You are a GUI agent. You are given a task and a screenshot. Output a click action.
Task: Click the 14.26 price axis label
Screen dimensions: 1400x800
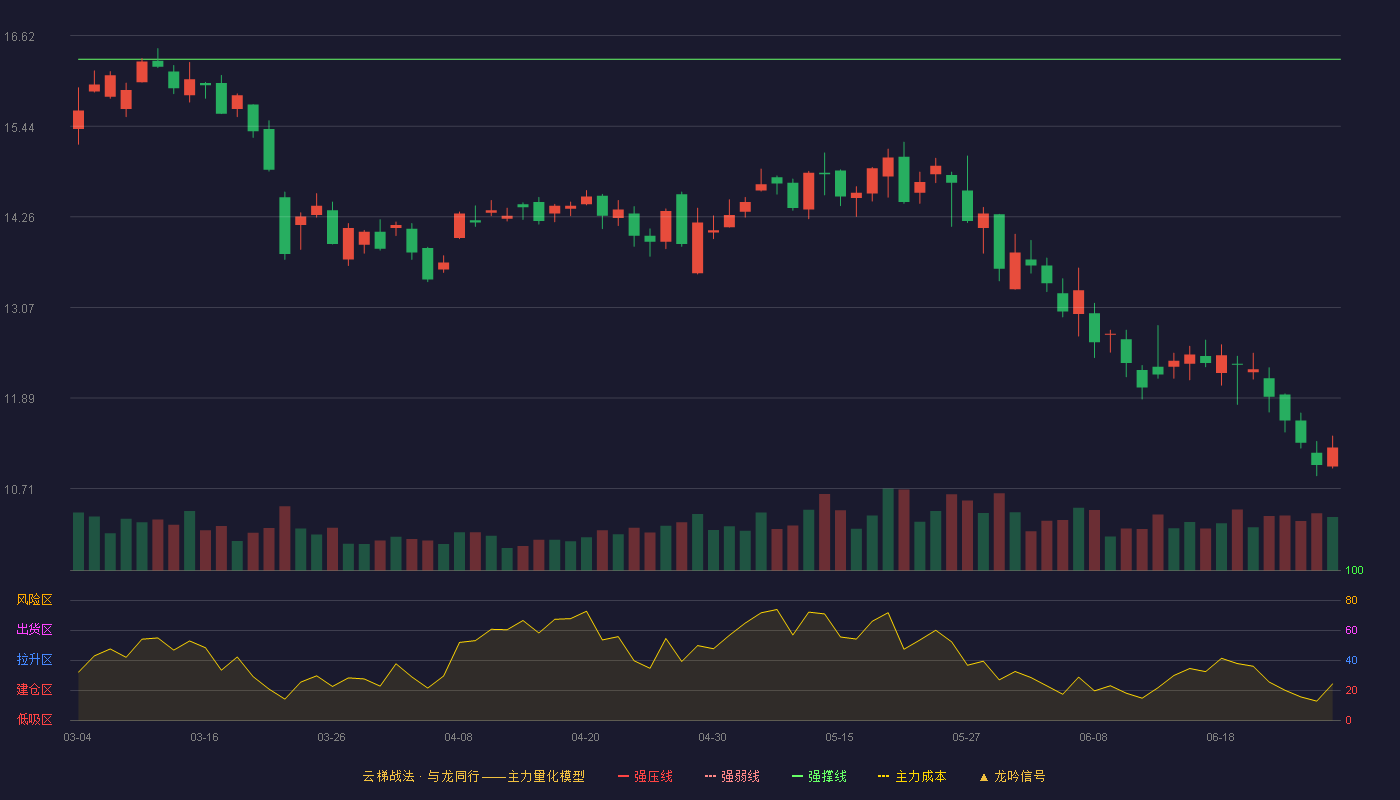pyautogui.click(x=19, y=218)
